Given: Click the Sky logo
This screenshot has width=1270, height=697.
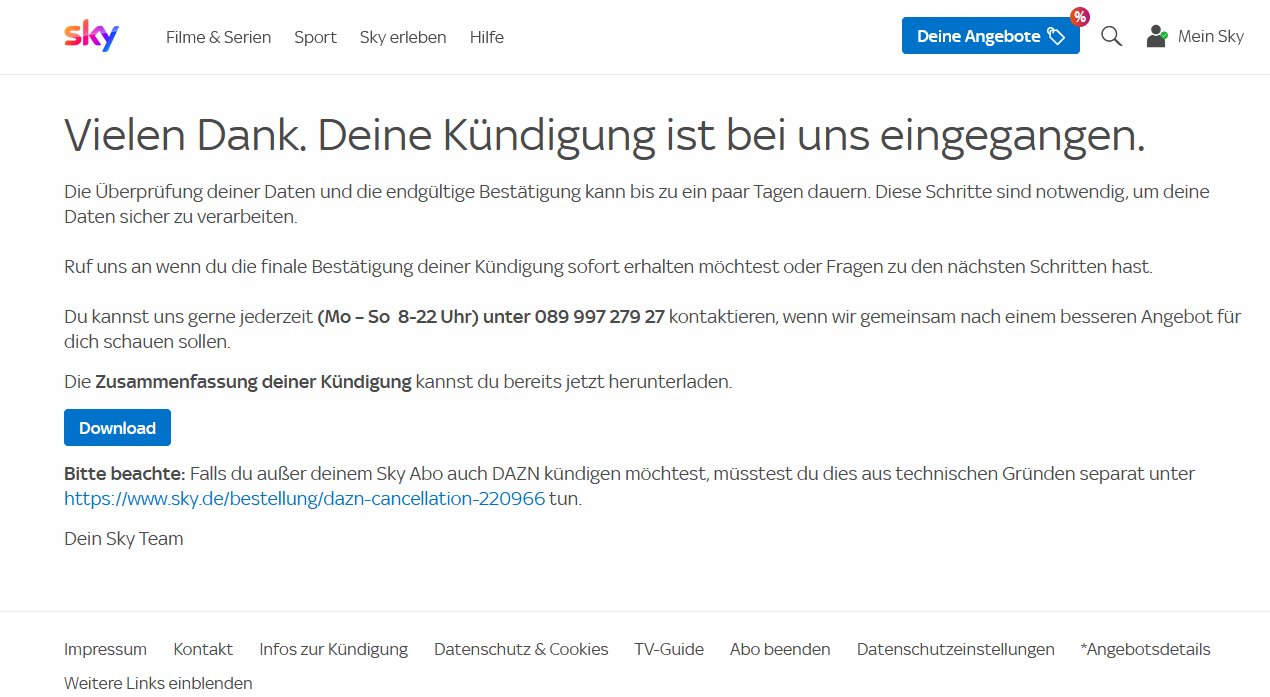Looking at the screenshot, I should pyautogui.click(x=91, y=36).
